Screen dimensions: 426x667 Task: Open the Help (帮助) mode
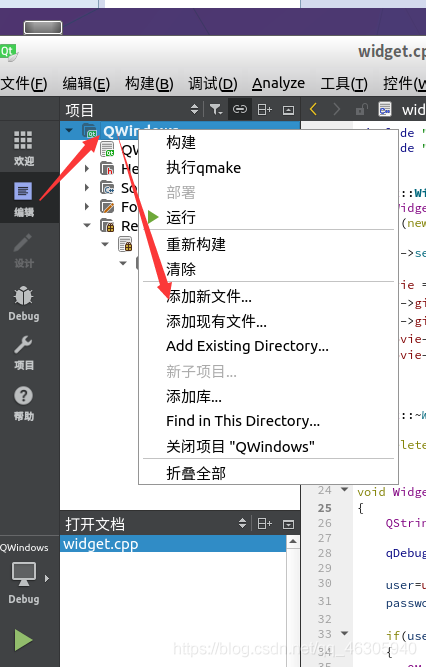click(23, 404)
